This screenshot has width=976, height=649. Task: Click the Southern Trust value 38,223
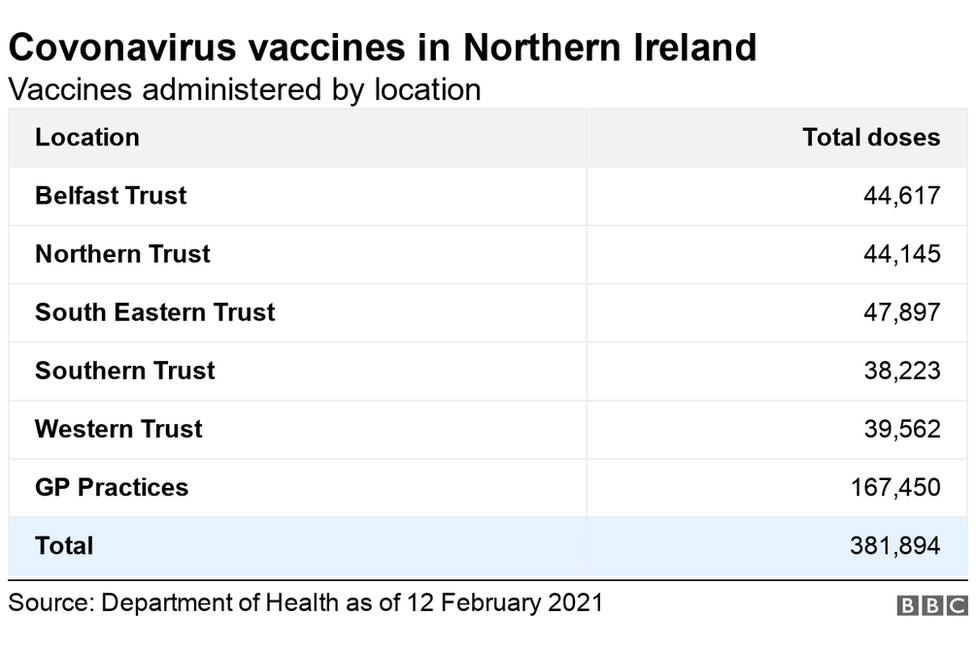click(x=901, y=371)
